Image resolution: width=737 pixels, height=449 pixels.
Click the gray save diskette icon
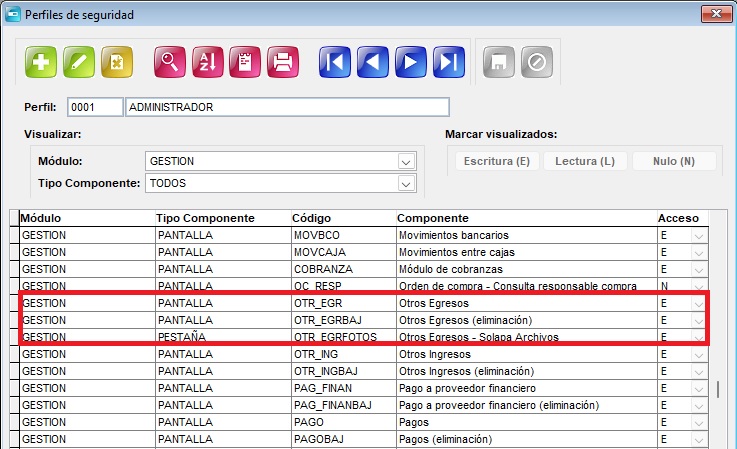point(499,62)
